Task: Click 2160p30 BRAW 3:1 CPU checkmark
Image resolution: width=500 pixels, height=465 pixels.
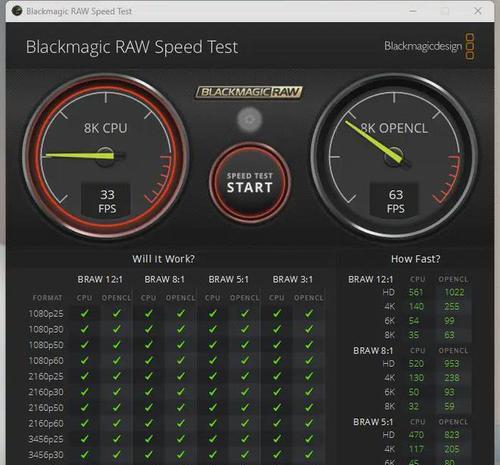Action: pos(277,392)
